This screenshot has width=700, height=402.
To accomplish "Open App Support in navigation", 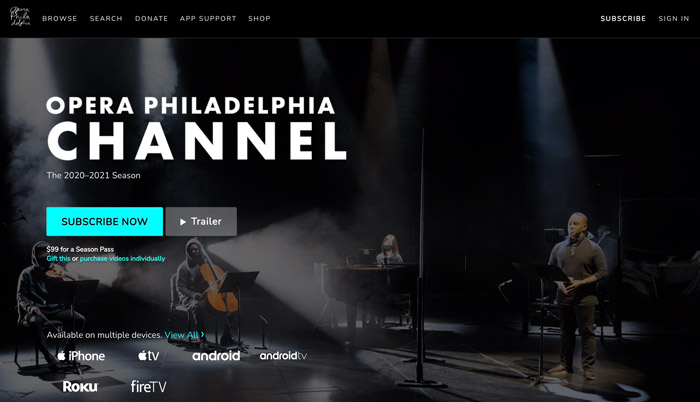I will click(208, 18).
